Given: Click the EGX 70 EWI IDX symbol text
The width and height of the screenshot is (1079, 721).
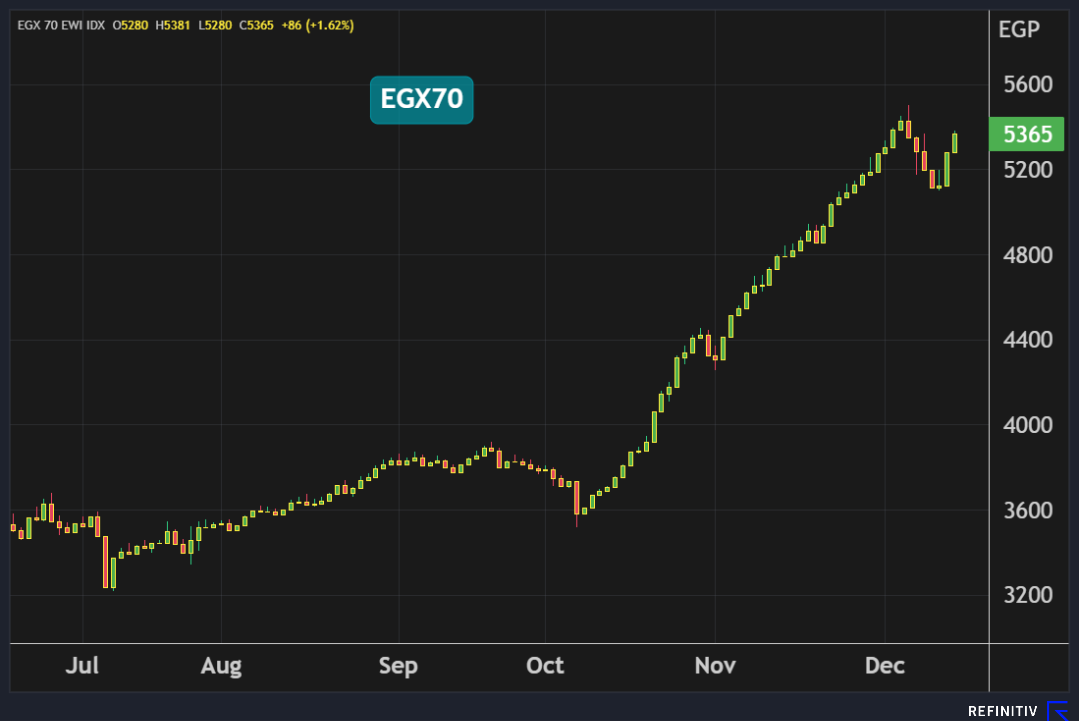Looking at the screenshot, I should point(62,25).
